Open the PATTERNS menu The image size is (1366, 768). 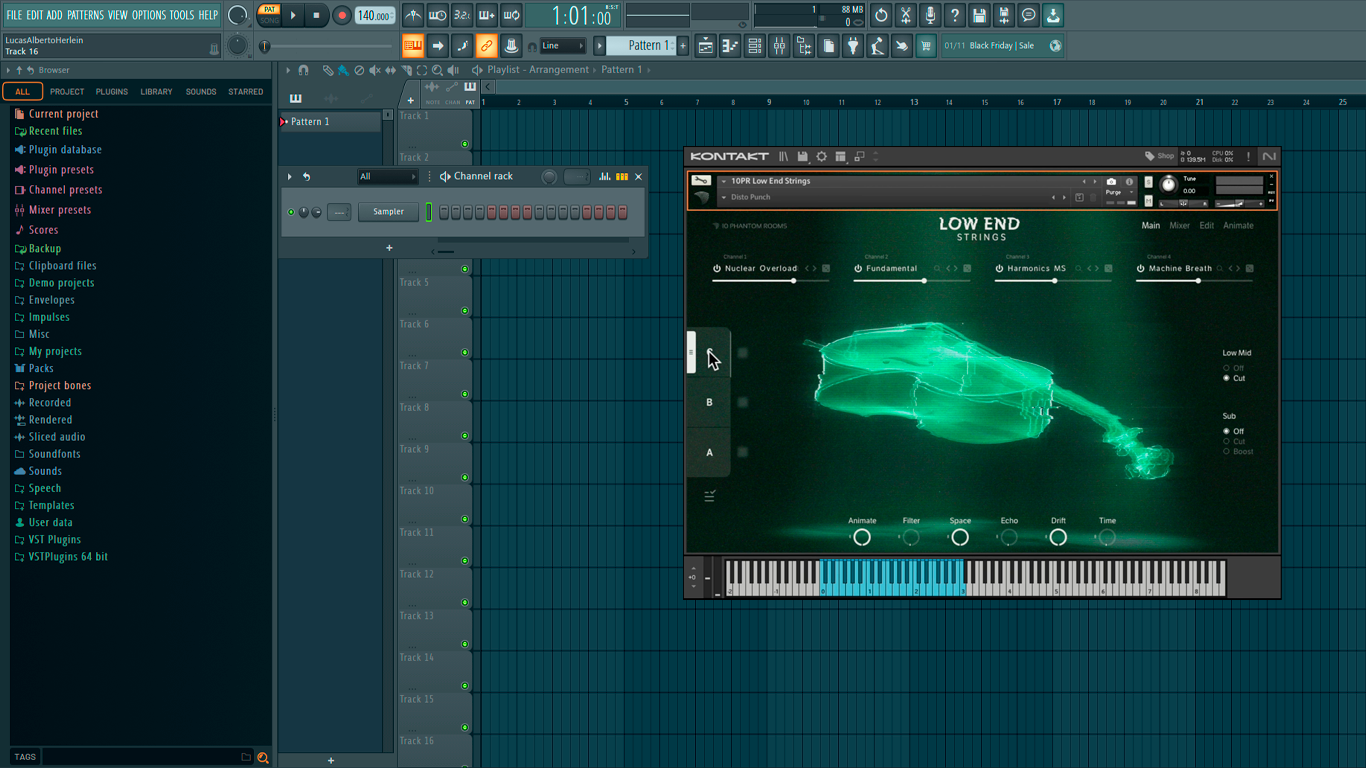click(x=85, y=15)
